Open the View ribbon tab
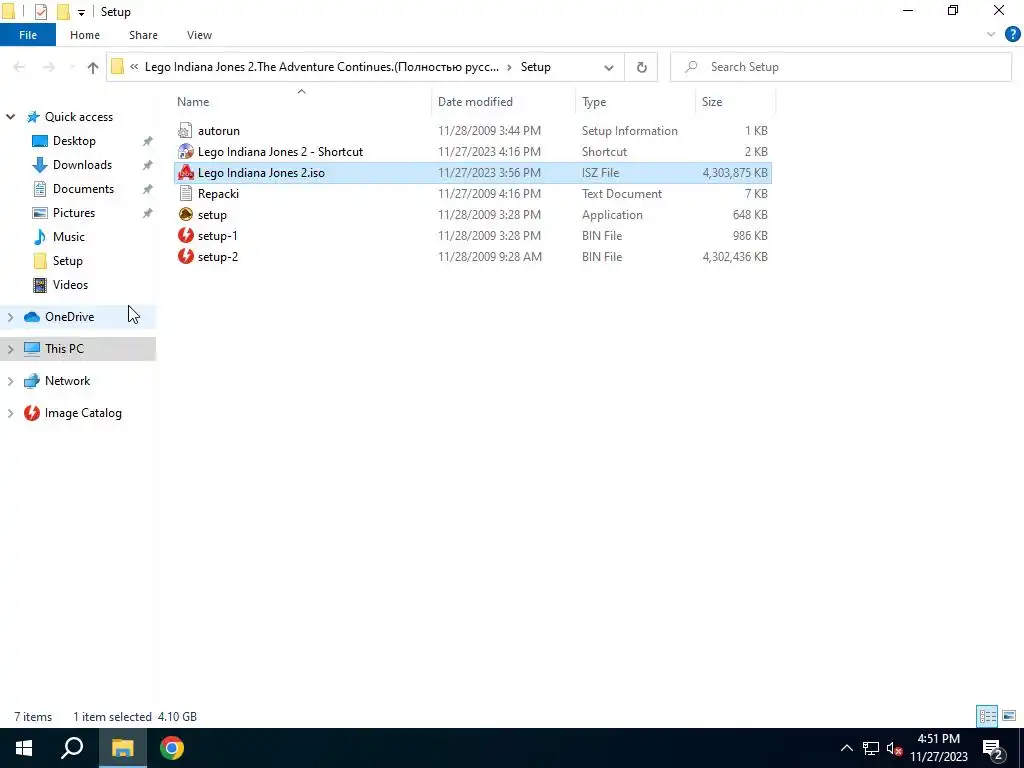The image size is (1024, 768). coord(199,35)
